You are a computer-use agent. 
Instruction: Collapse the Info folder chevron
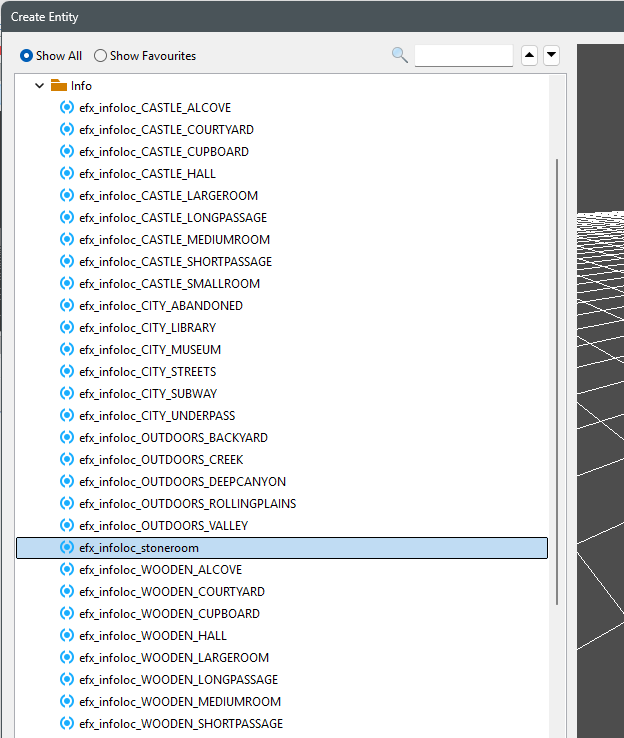pyautogui.click(x=40, y=86)
